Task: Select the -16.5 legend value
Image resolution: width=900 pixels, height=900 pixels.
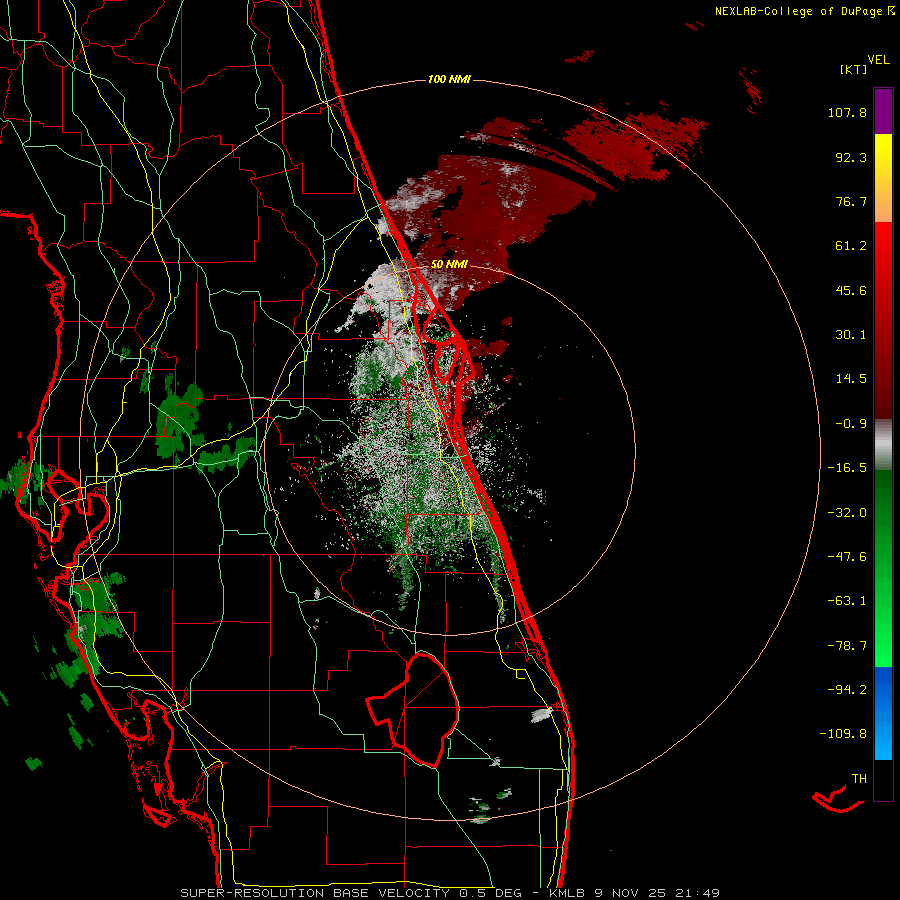Action: (x=847, y=468)
